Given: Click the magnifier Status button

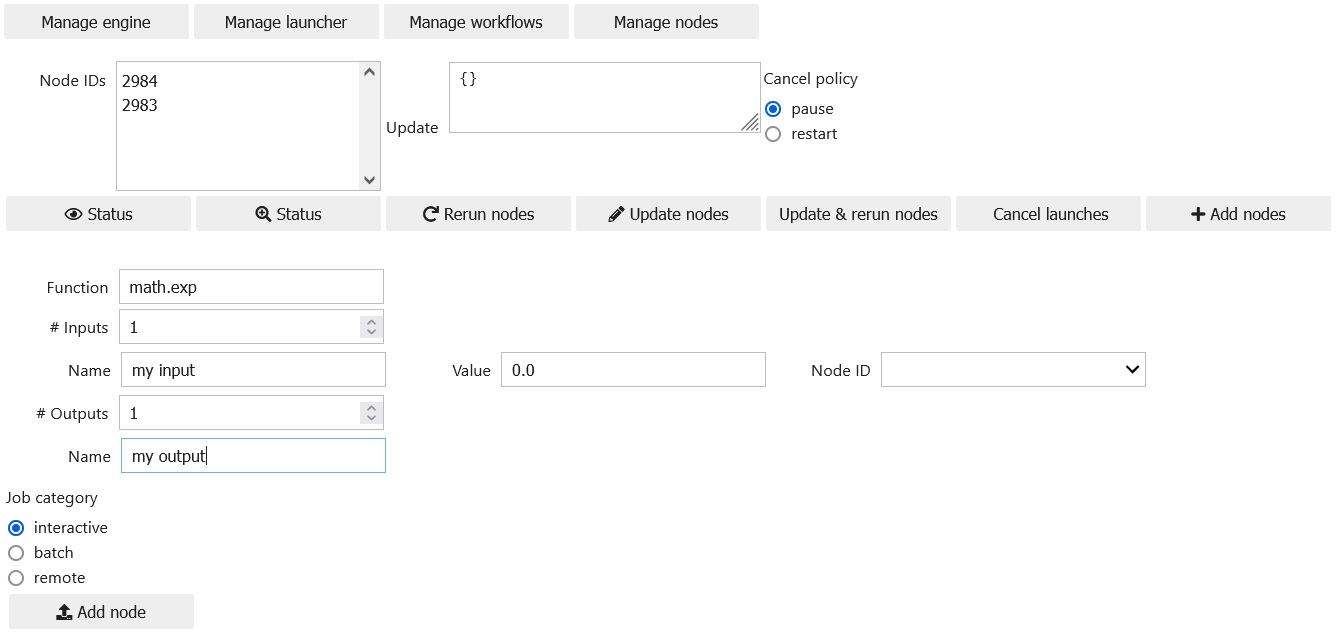Looking at the screenshot, I should (288, 214).
